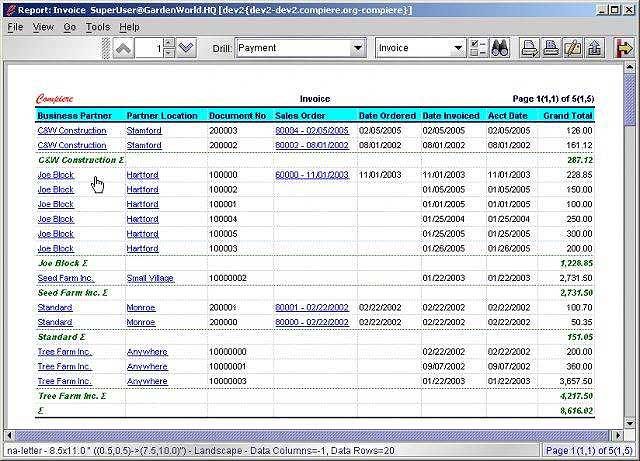Click the printer-with-arrow print icon
Viewport: 640px width, 461px height.
point(529,48)
